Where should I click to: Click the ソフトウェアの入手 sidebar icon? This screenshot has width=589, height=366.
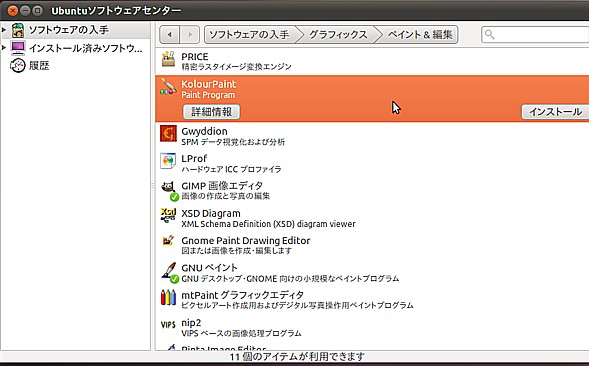[18, 30]
